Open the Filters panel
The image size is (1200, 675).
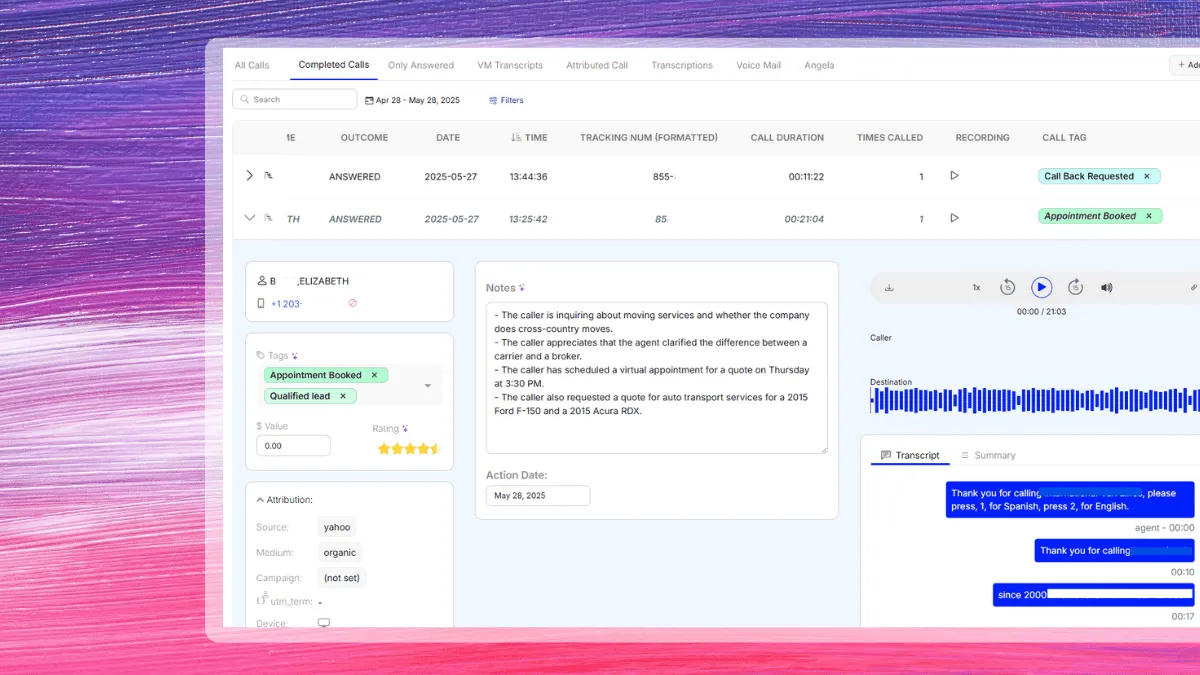point(506,100)
